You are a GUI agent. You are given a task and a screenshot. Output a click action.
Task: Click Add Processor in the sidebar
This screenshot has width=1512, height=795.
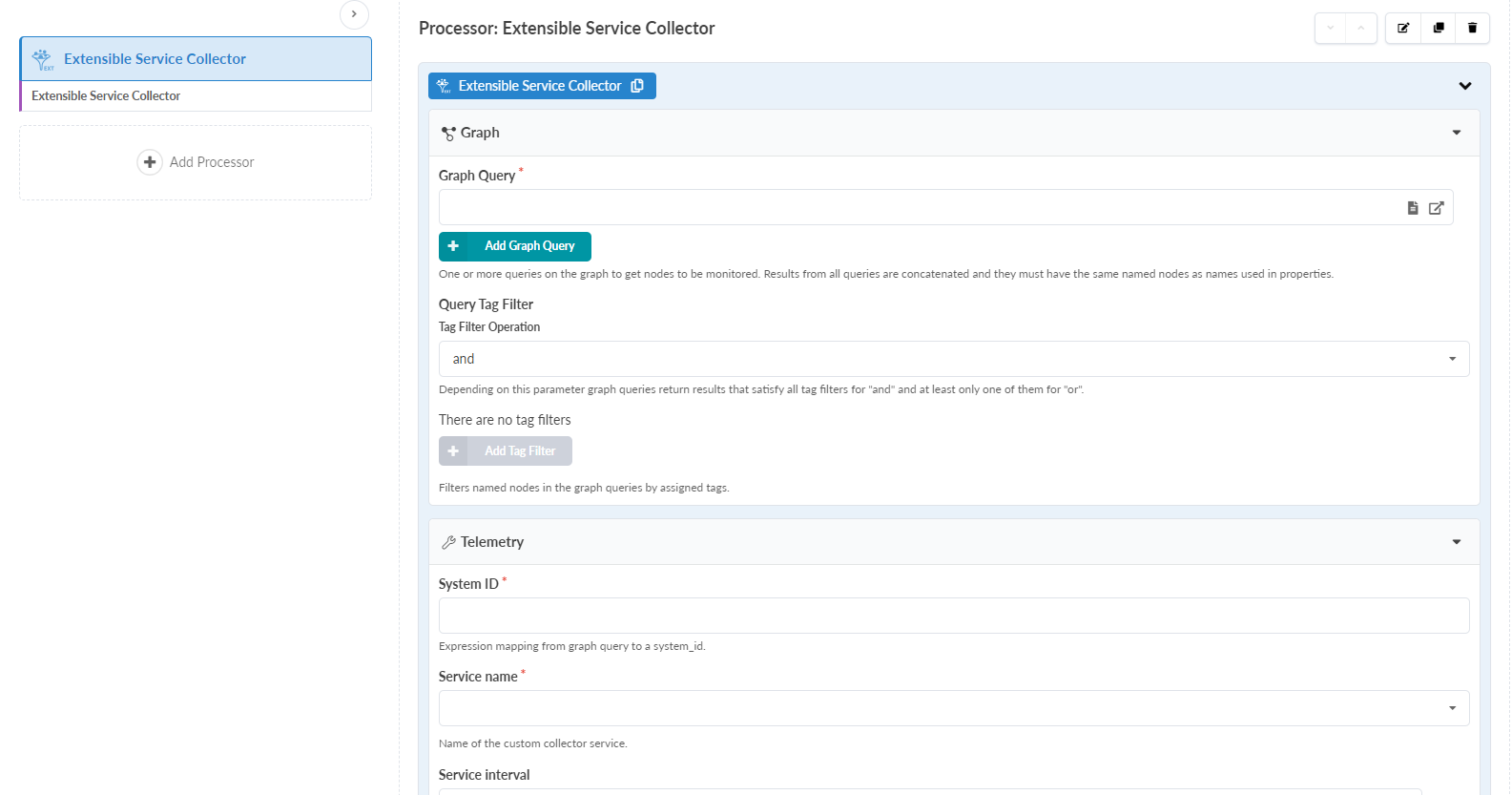pyautogui.click(x=196, y=162)
